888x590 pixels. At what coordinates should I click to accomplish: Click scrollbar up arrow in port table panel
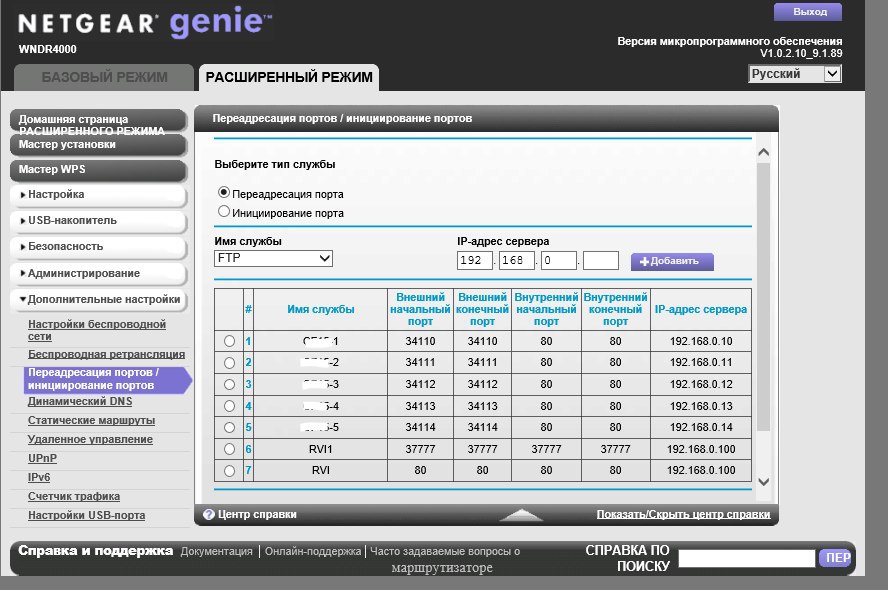(x=763, y=152)
